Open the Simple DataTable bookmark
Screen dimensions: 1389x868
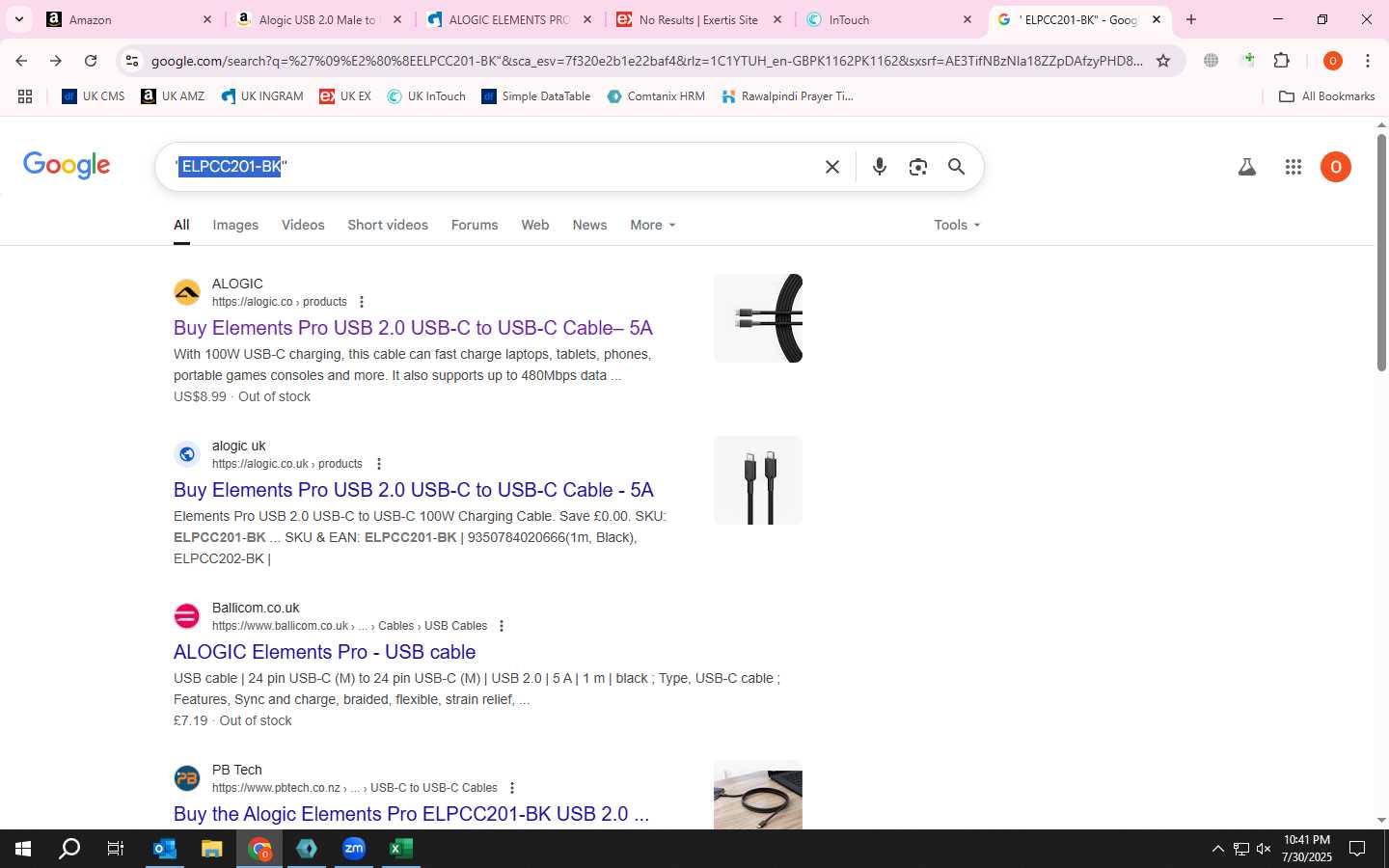point(536,96)
